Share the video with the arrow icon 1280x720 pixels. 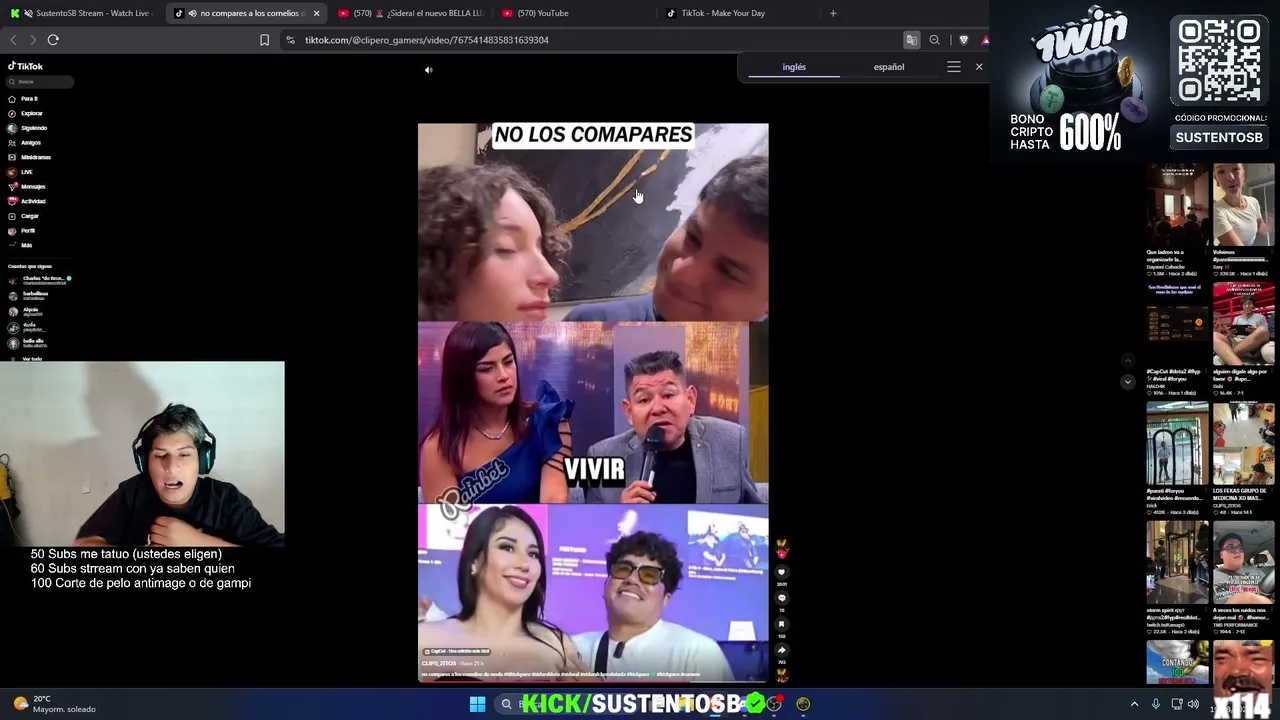782,650
